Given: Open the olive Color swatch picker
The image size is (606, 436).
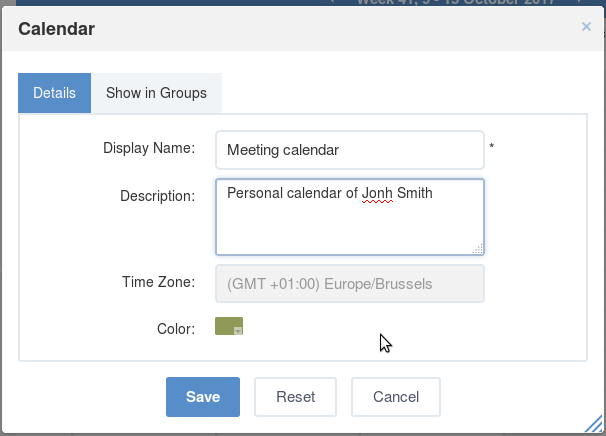Looking at the screenshot, I should pos(229,326).
